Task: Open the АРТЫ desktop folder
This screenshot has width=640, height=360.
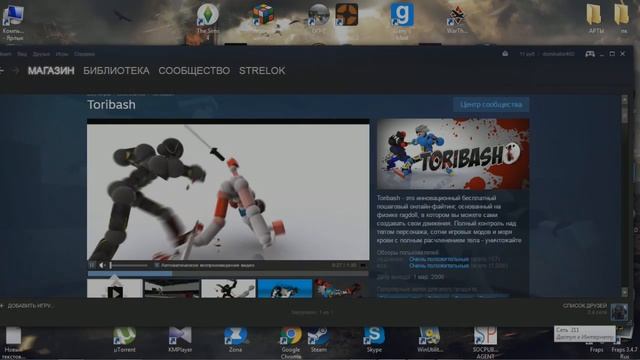Action: tap(594, 18)
